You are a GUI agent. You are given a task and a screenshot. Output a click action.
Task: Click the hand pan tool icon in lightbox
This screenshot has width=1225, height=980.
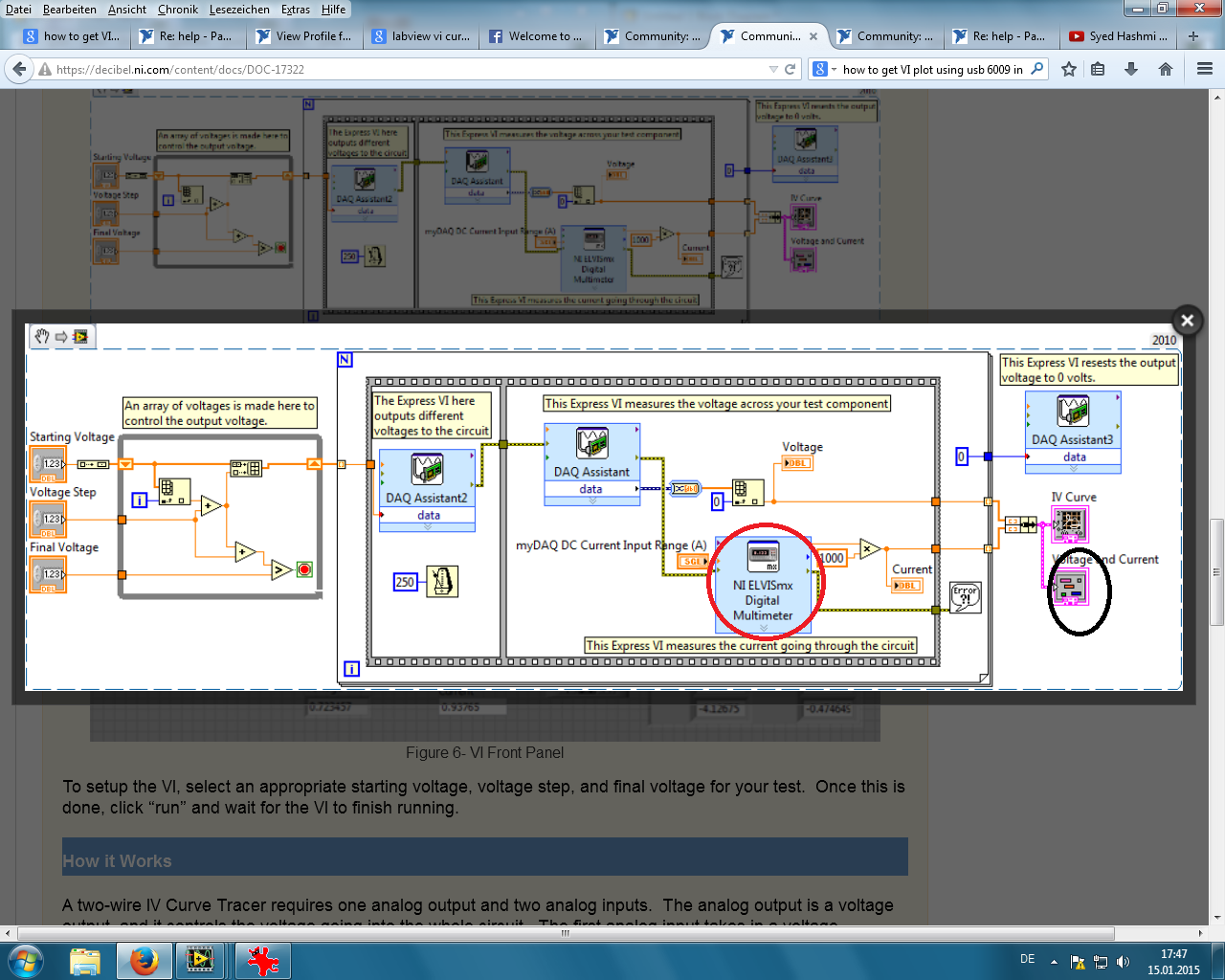pos(41,336)
